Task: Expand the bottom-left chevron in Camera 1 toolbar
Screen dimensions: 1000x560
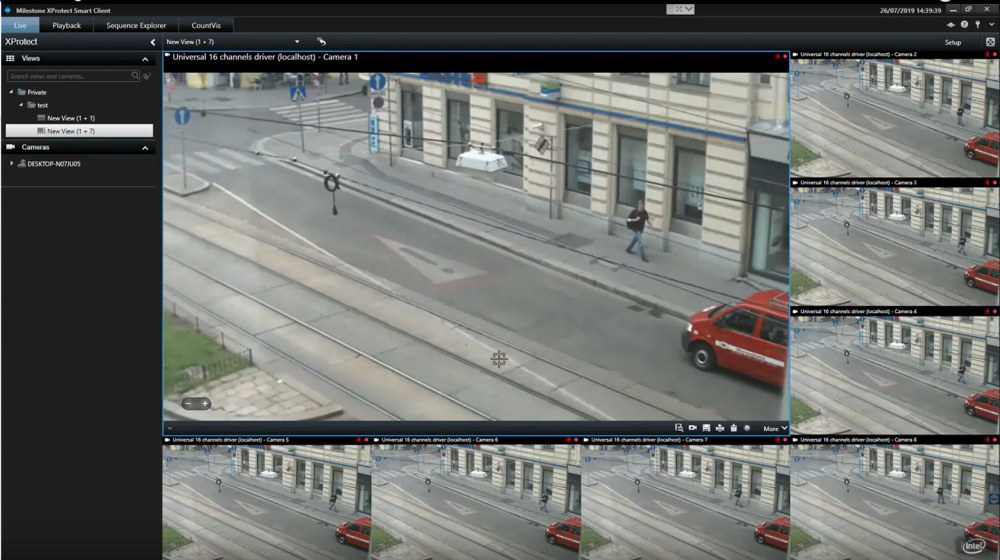Action: tap(170, 429)
